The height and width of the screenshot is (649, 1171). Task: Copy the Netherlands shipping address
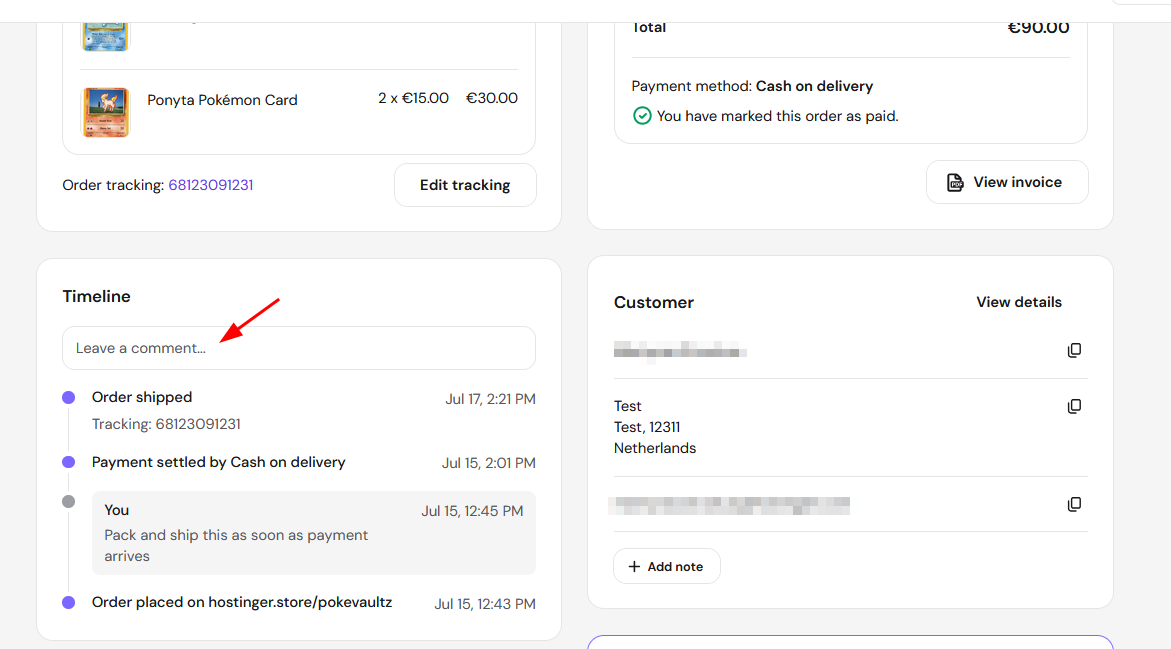tap(1074, 406)
